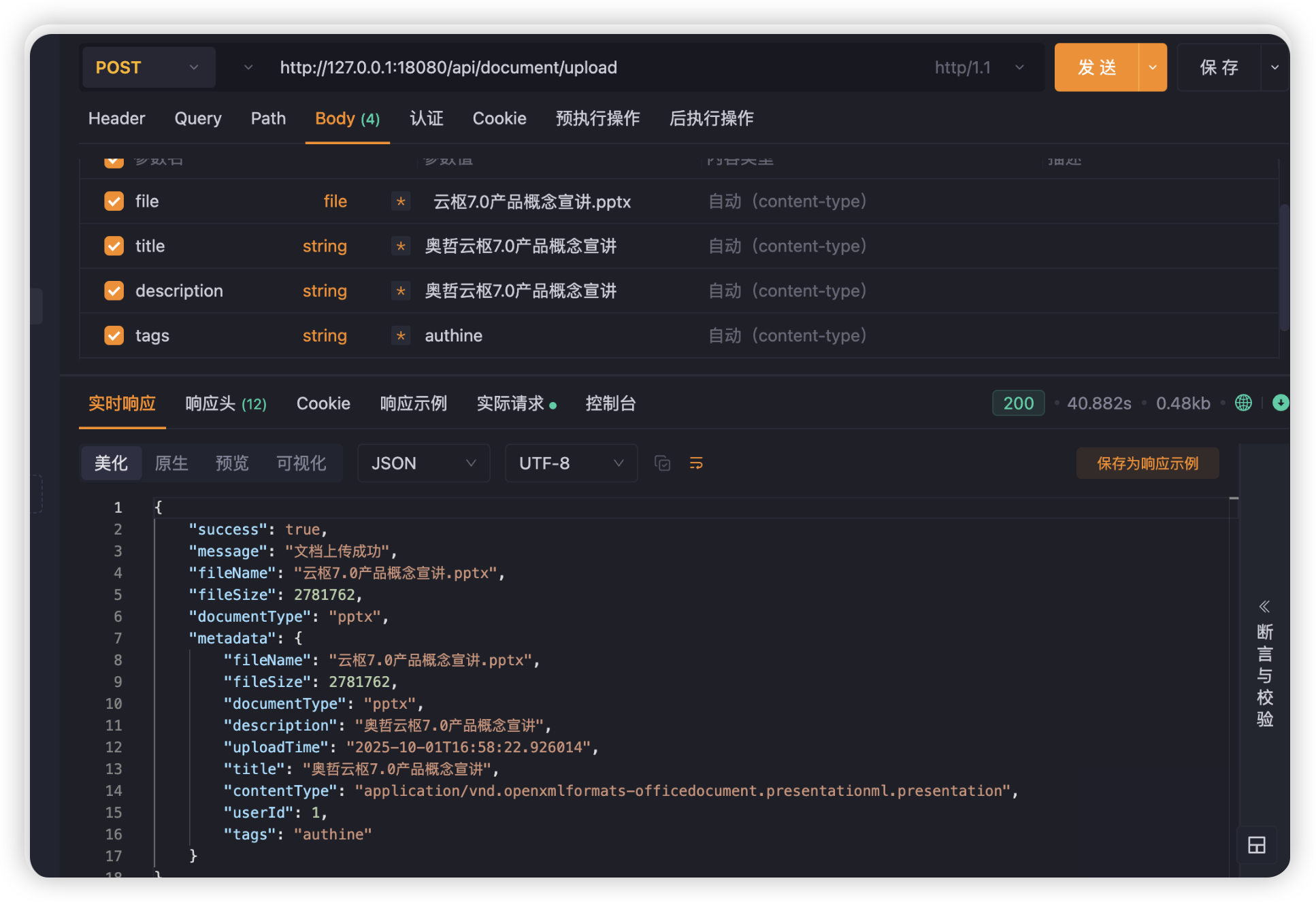Click the layout switch icon at bottom right
1316x902 pixels.
point(1256,845)
